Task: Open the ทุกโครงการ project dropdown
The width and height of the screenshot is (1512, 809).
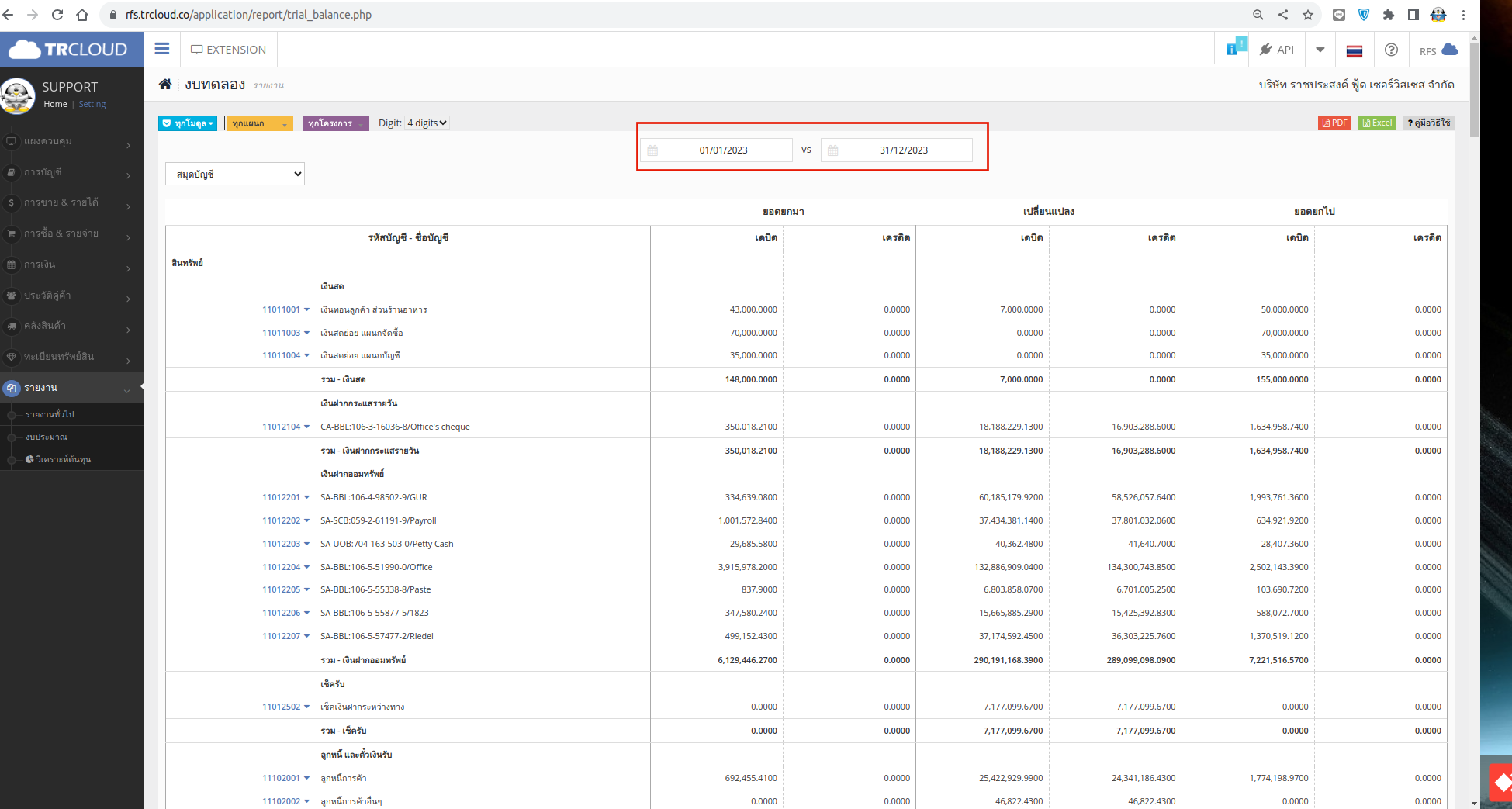Action: tap(335, 123)
